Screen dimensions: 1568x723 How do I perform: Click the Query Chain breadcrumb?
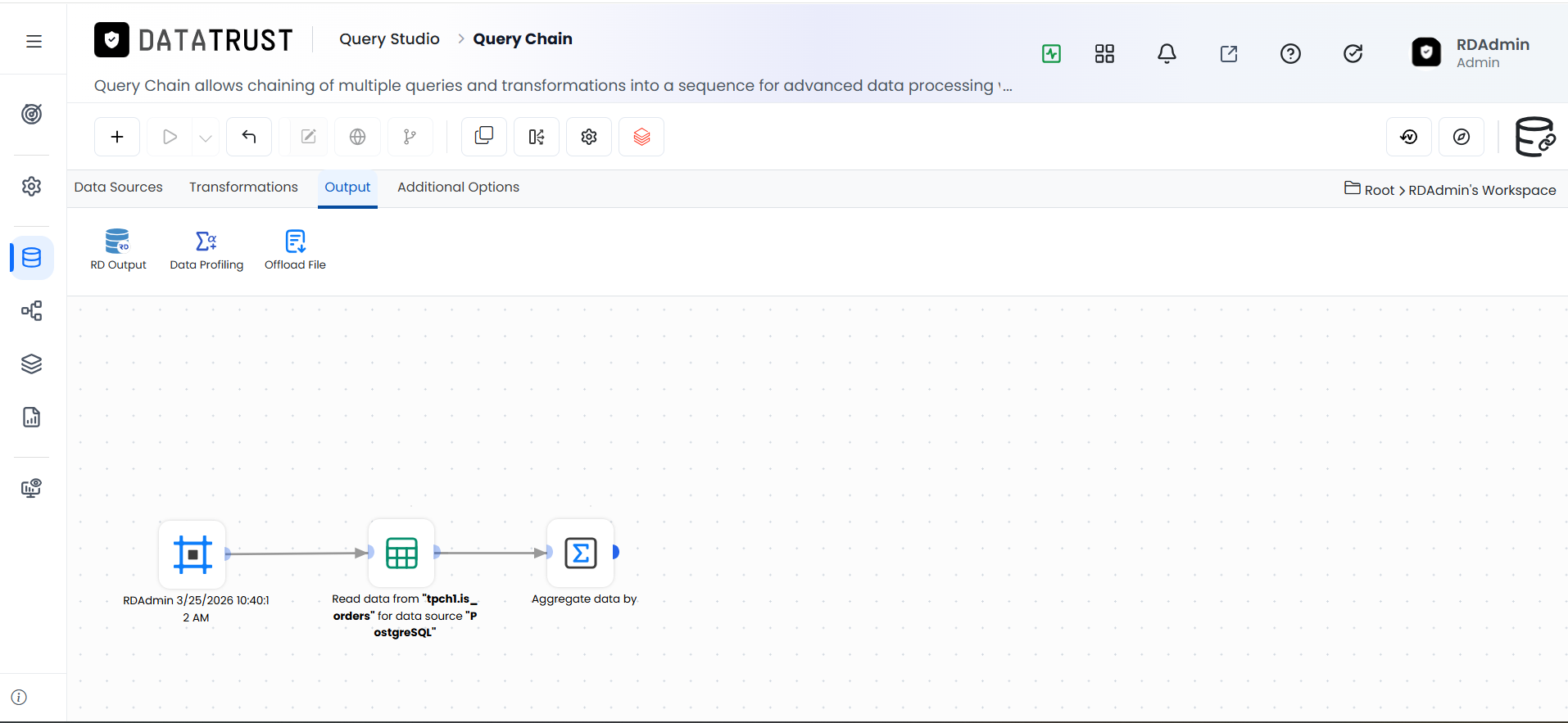[523, 39]
